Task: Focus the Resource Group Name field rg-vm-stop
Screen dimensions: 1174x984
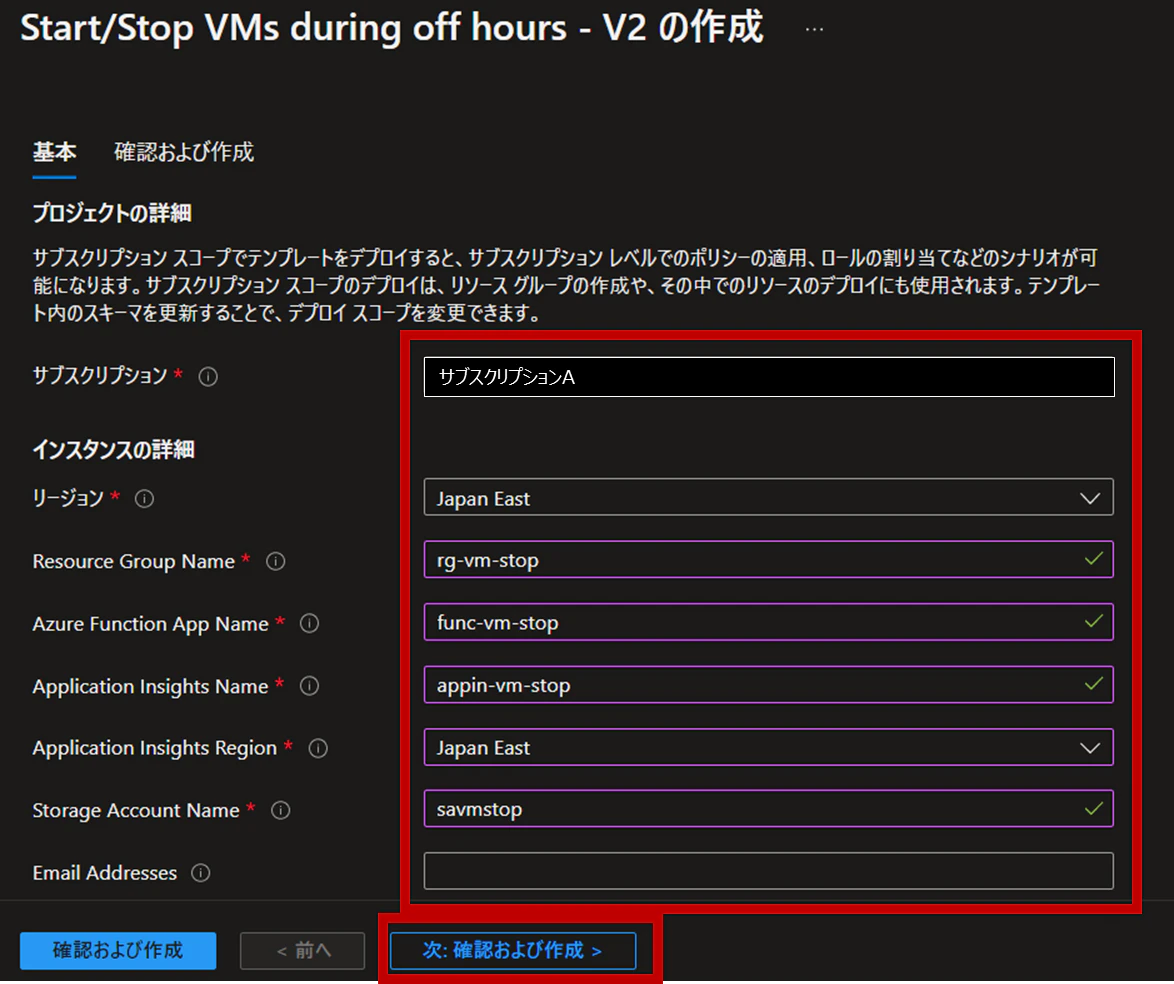Action: point(768,559)
